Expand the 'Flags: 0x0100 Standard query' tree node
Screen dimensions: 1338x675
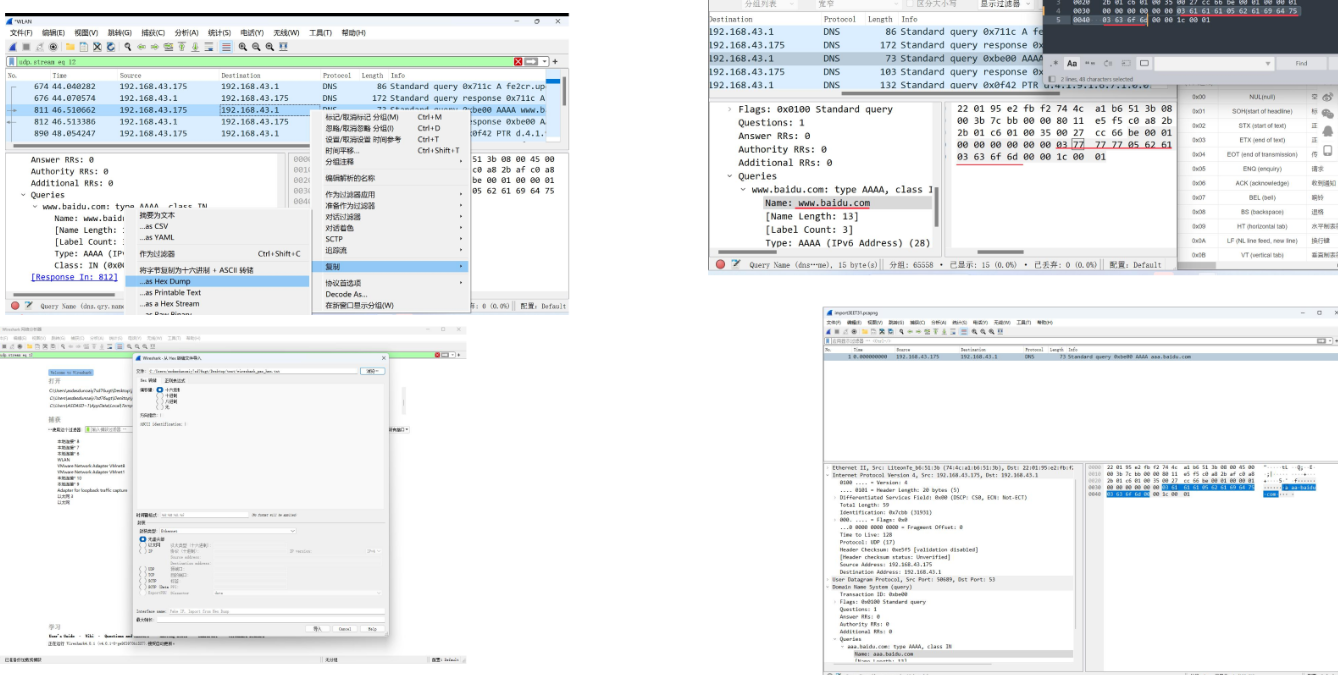(731, 109)
